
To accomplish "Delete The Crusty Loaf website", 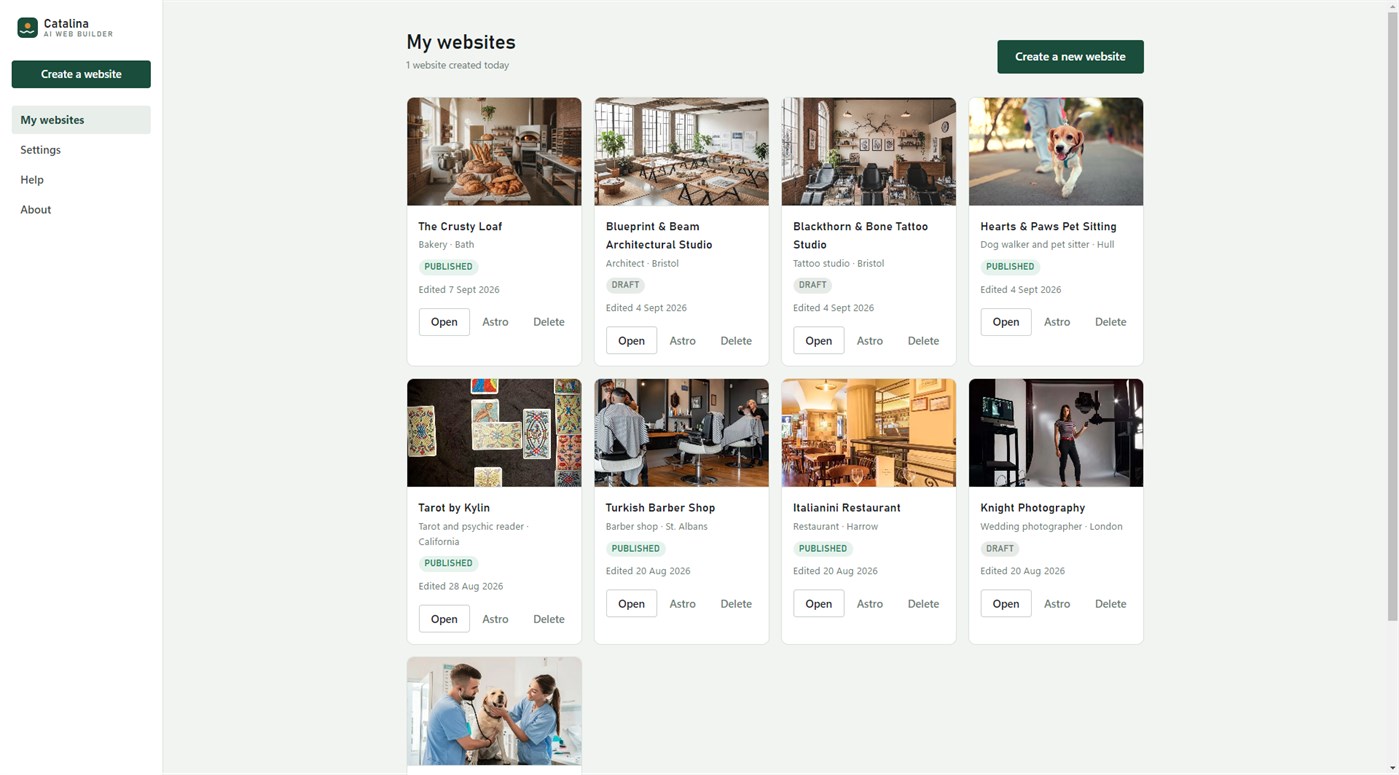I will point(549,322).
